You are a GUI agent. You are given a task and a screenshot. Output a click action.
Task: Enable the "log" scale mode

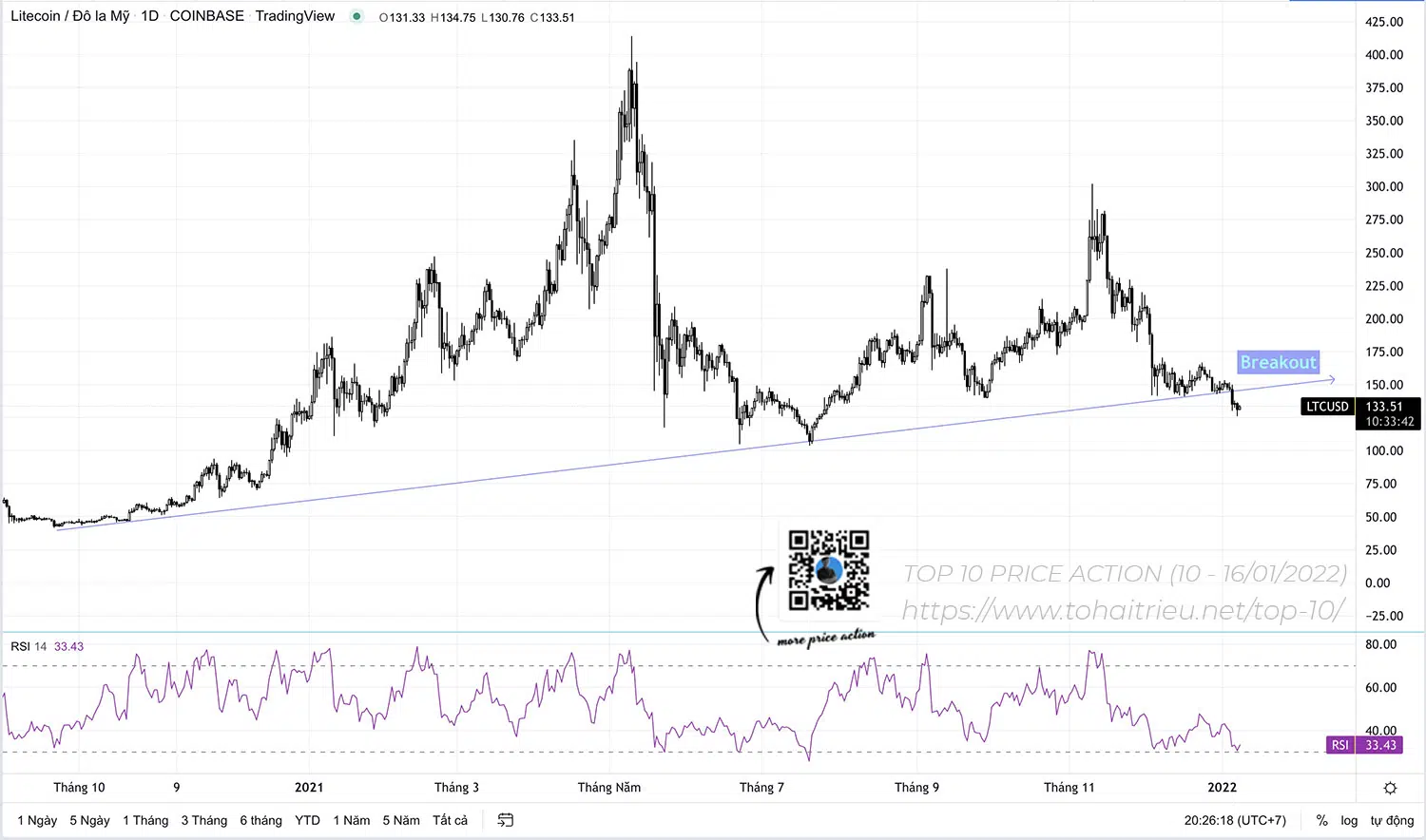point(1349,820)
